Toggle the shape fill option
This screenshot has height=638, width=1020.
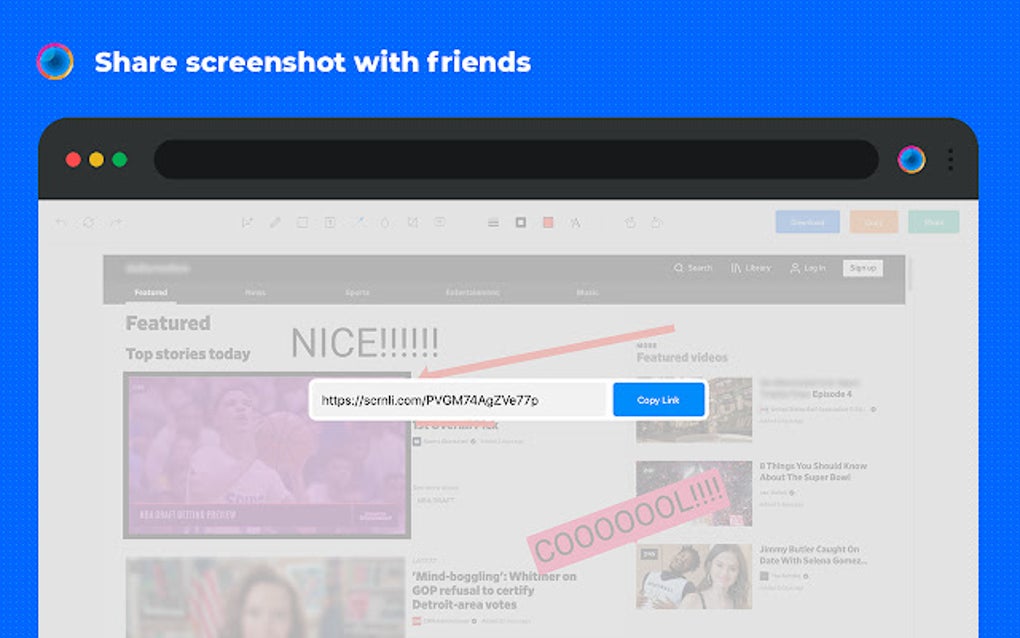click(x=519, y=222)
